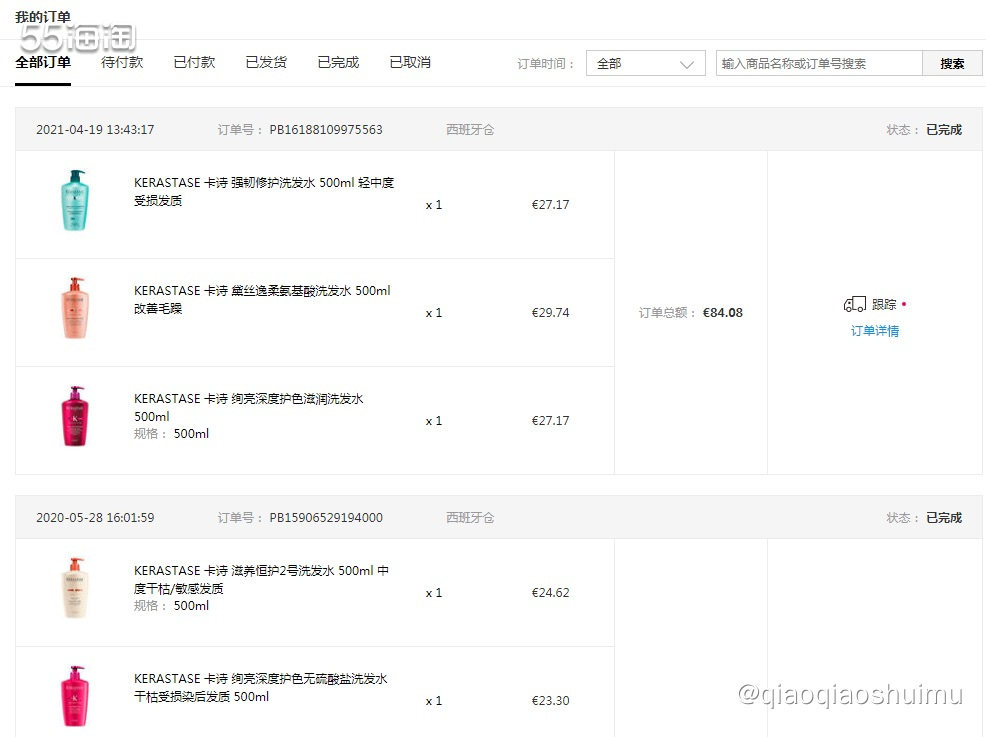
Task: Open product KERASTASE 滋养恒护2号洗发水 title
Action: tap(261, 579)
